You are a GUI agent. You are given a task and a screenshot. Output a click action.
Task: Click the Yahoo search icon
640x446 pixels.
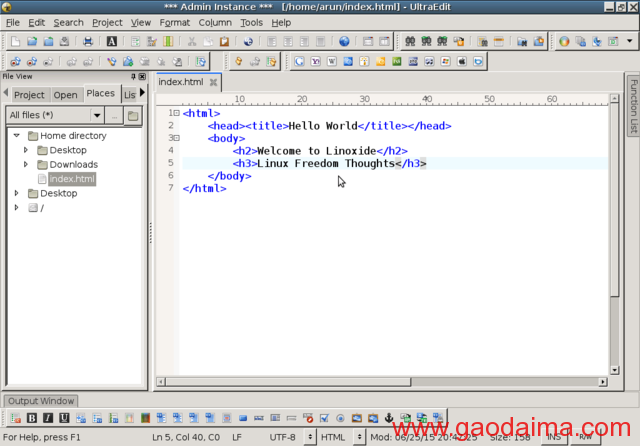pos(316,62)
